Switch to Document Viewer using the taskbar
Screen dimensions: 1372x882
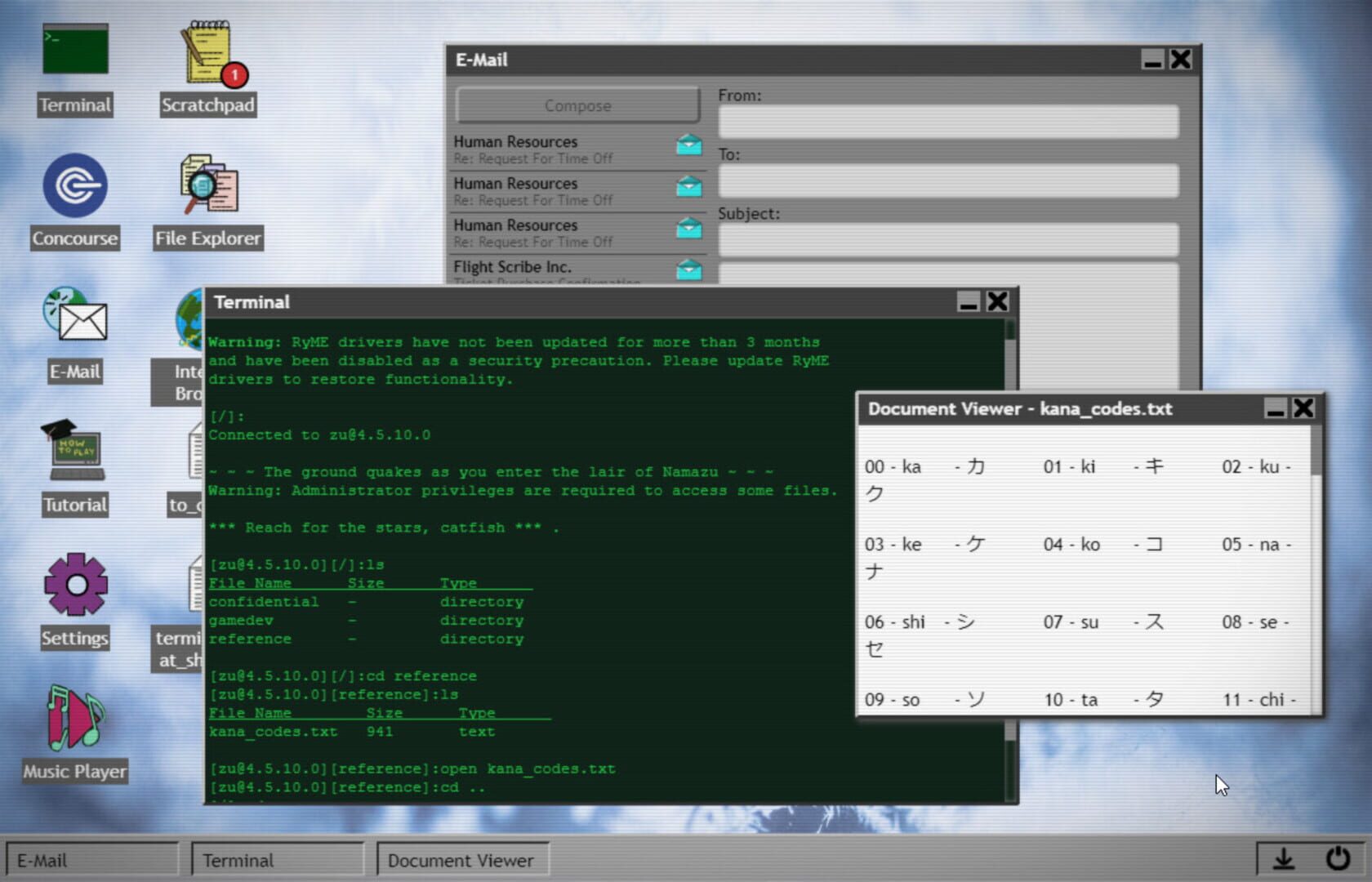coord(461,859)
